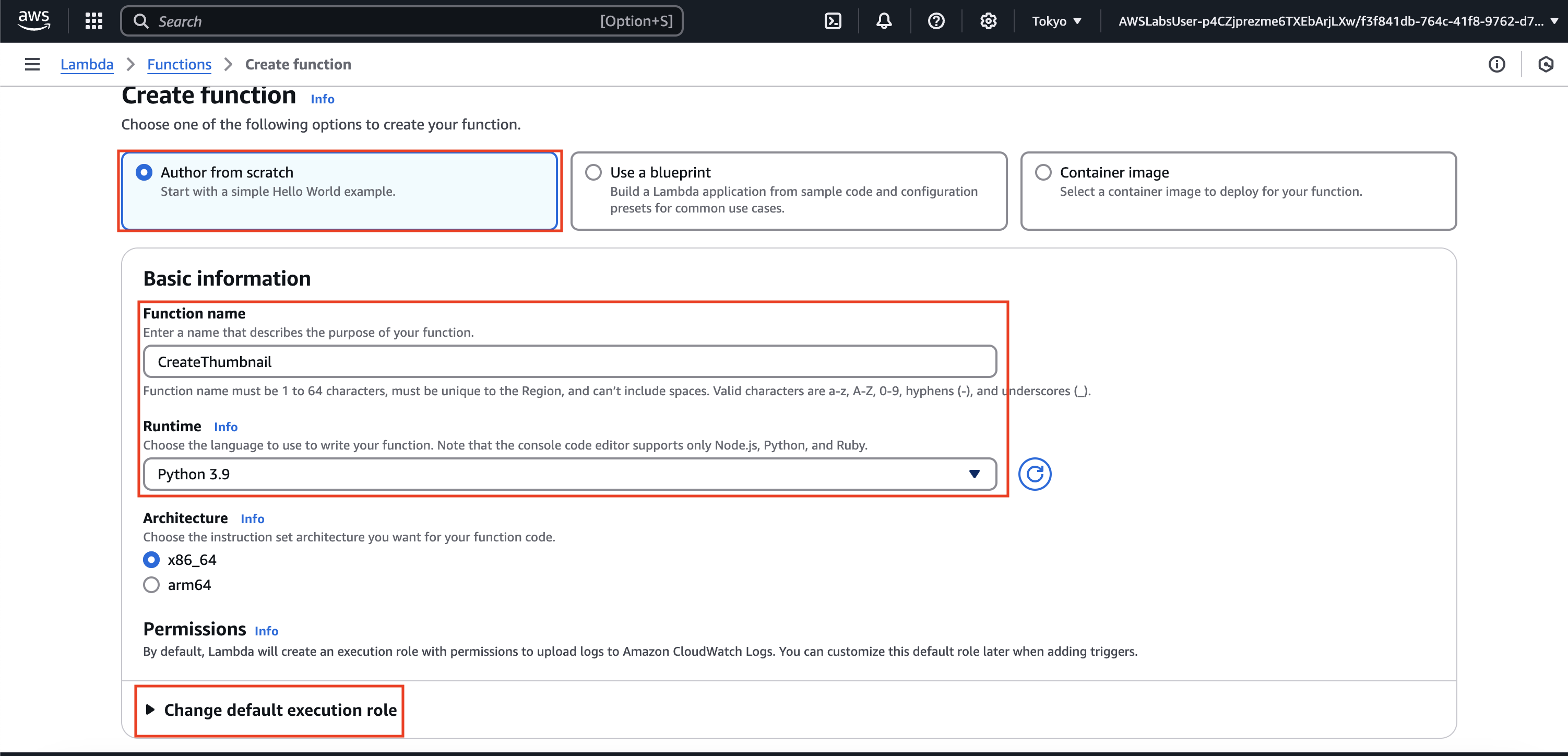Open the notifications bell icon
Screen dimensions: 1568x756
pyautogui.click(x=884, y=21)
